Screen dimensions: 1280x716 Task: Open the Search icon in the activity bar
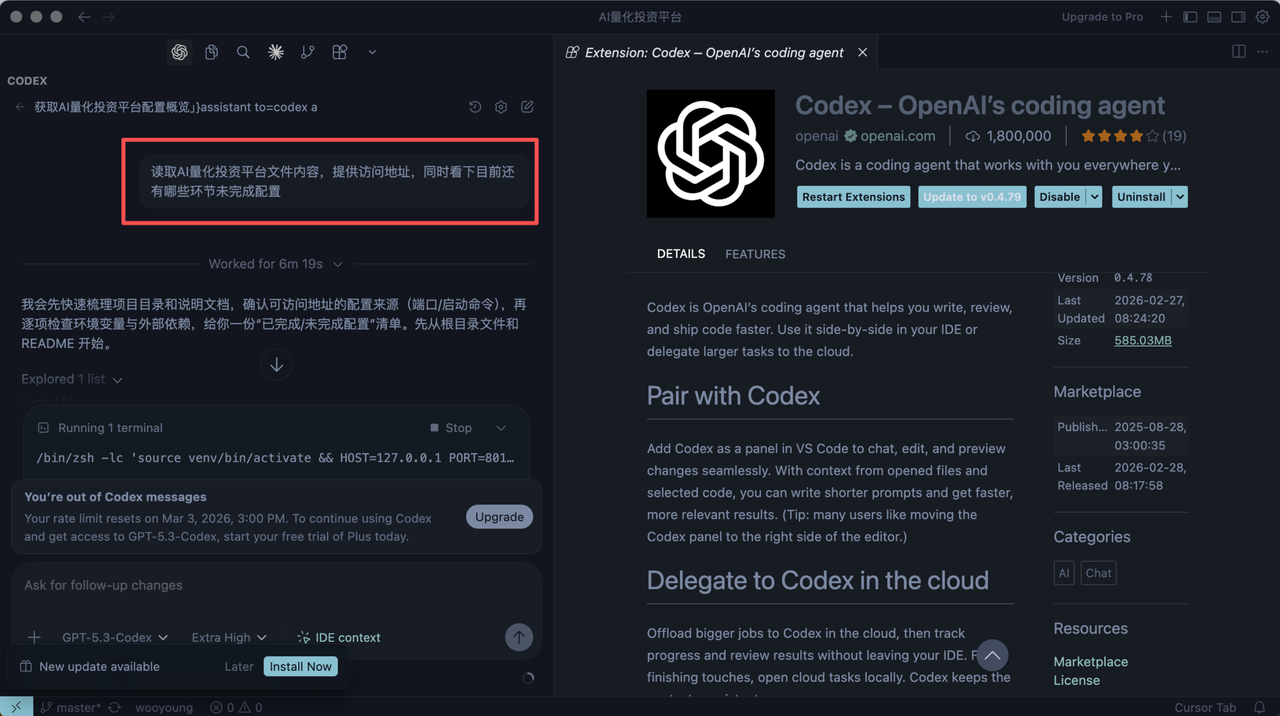[x=243, y=52]
